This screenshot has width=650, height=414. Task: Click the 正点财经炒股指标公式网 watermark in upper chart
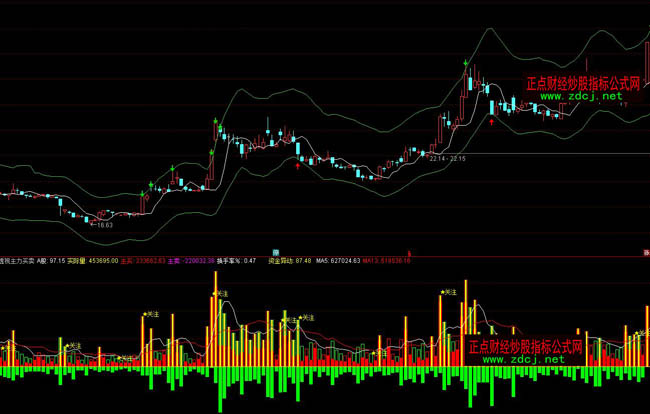pos(583,84)
